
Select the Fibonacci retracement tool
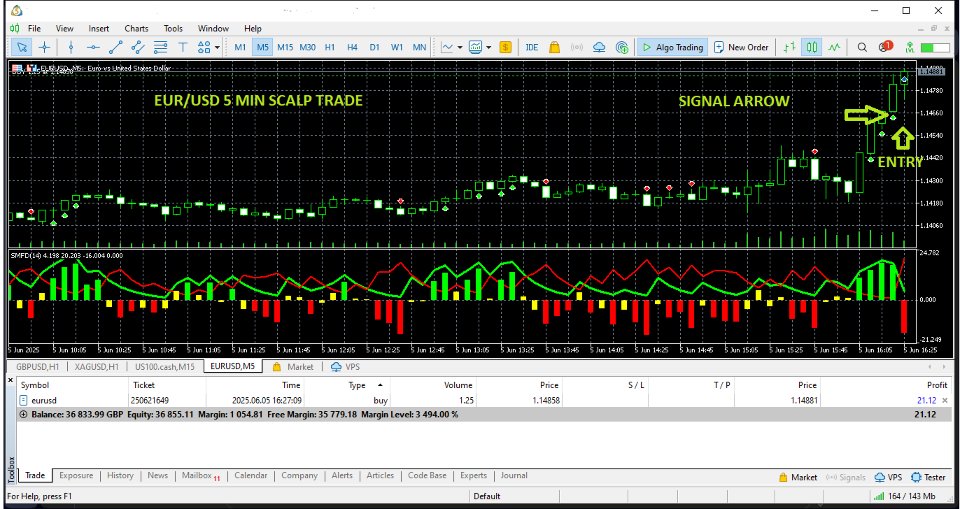[x=160, y=47]
